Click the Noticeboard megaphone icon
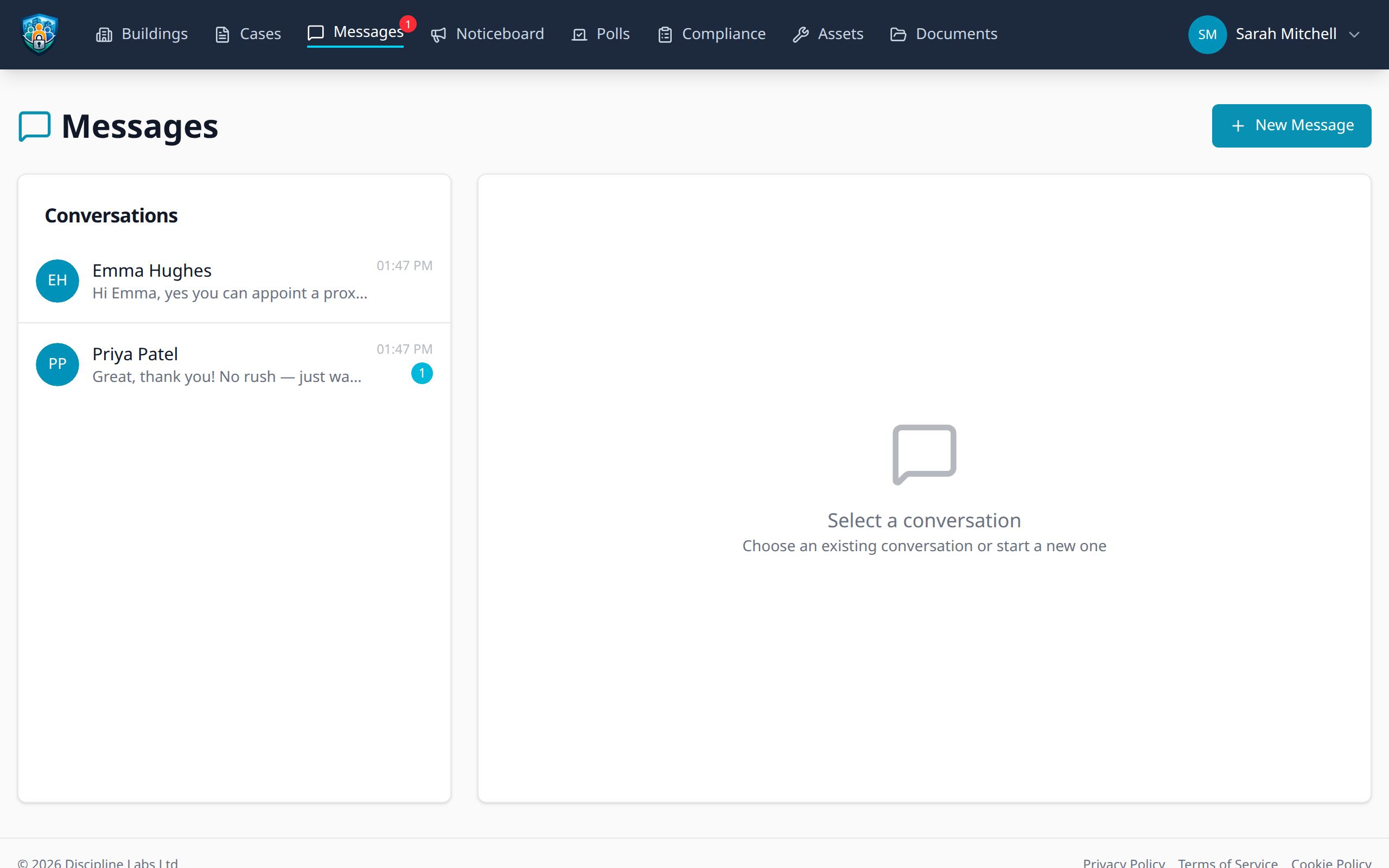The image size is (1389, 868). click(x=438, y=35)
